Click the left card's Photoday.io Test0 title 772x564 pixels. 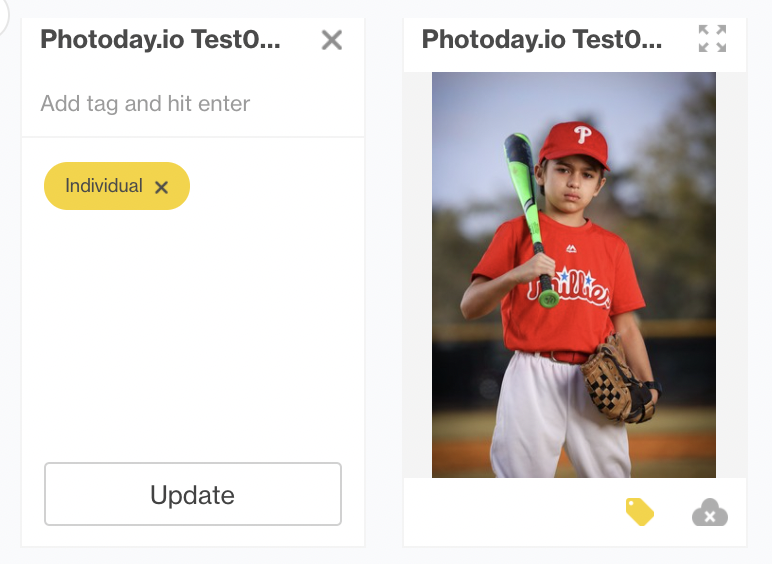[x=160, y=40]
